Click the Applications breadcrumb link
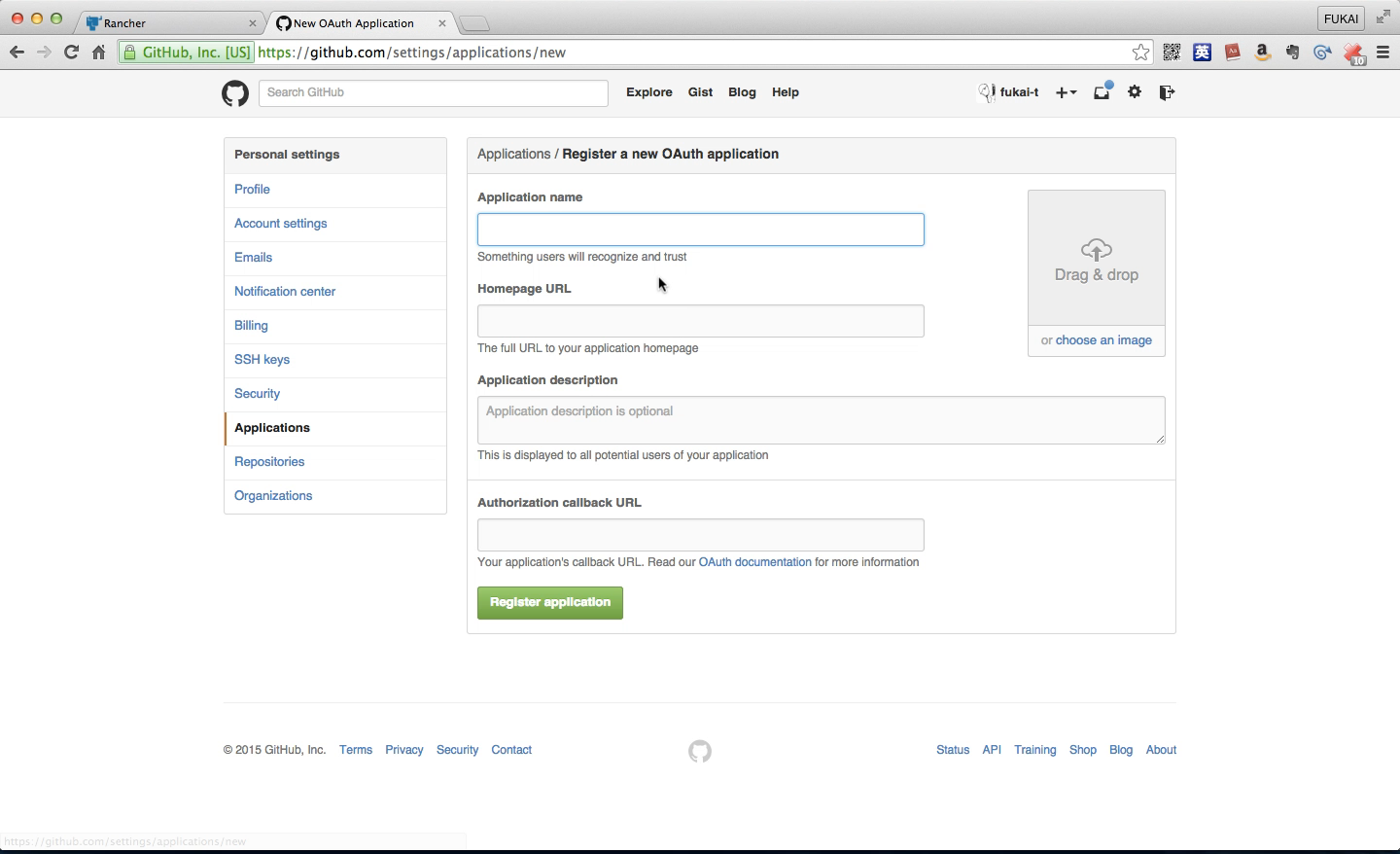The width and height of the screenshot is (1400, 854). coord(514,154)
